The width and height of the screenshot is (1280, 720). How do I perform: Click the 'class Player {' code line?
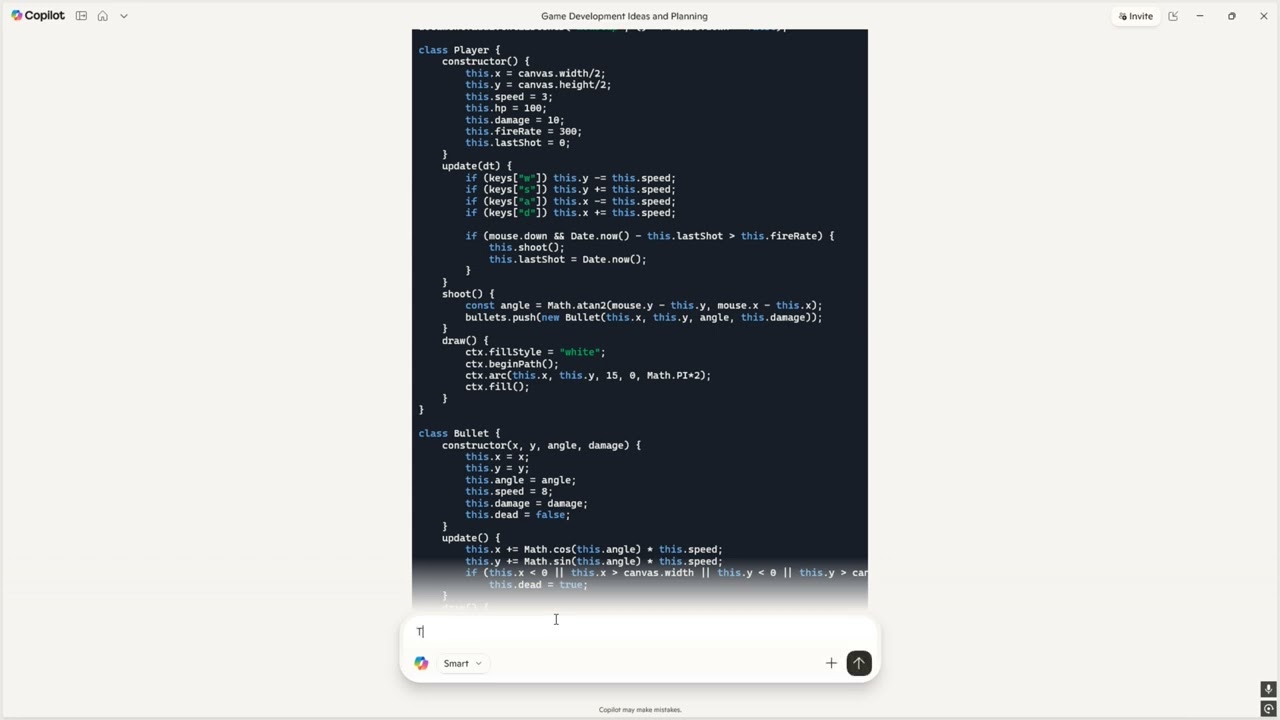click(459, 50)
